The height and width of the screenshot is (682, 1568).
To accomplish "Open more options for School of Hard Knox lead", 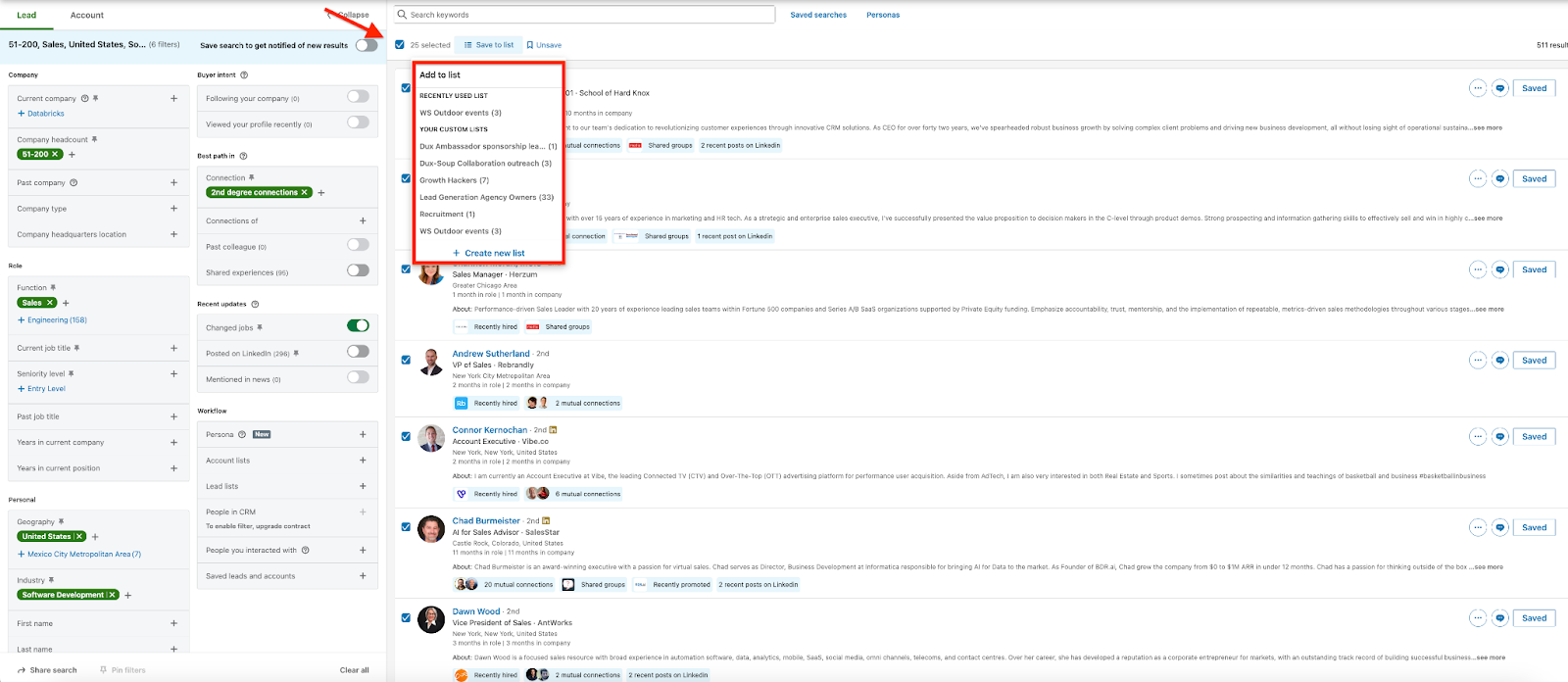I will click(x=1478, y=88).
